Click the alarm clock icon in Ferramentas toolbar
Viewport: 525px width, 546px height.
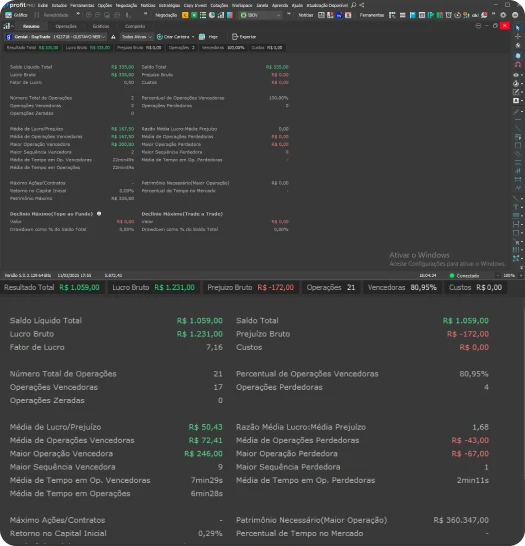point(448,15)
